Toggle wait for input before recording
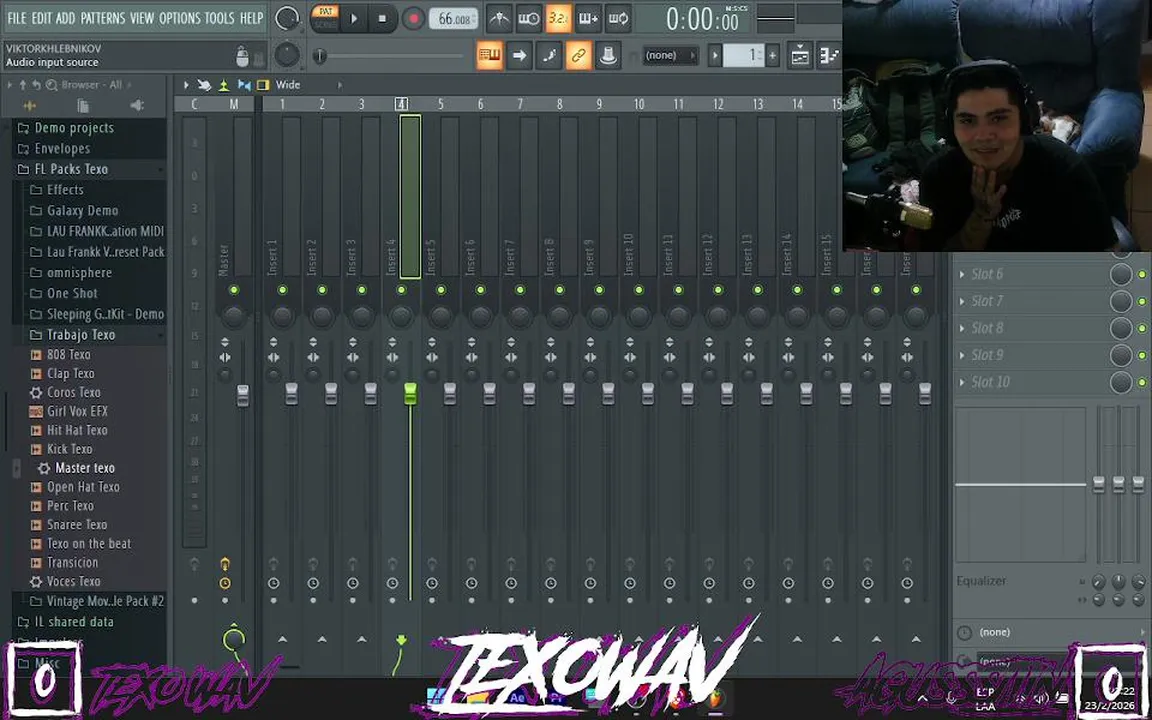This screenshot has height=720, width=1152. click(529, 18)
